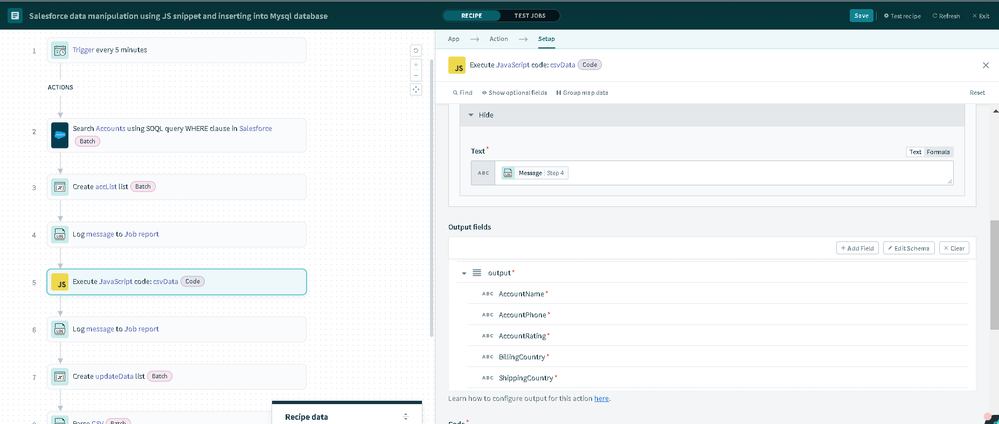This screenshot has width=999, height=424.
Task: Expand the Recipe data panel
Action: pyautogui.click(x=406, y=416)
